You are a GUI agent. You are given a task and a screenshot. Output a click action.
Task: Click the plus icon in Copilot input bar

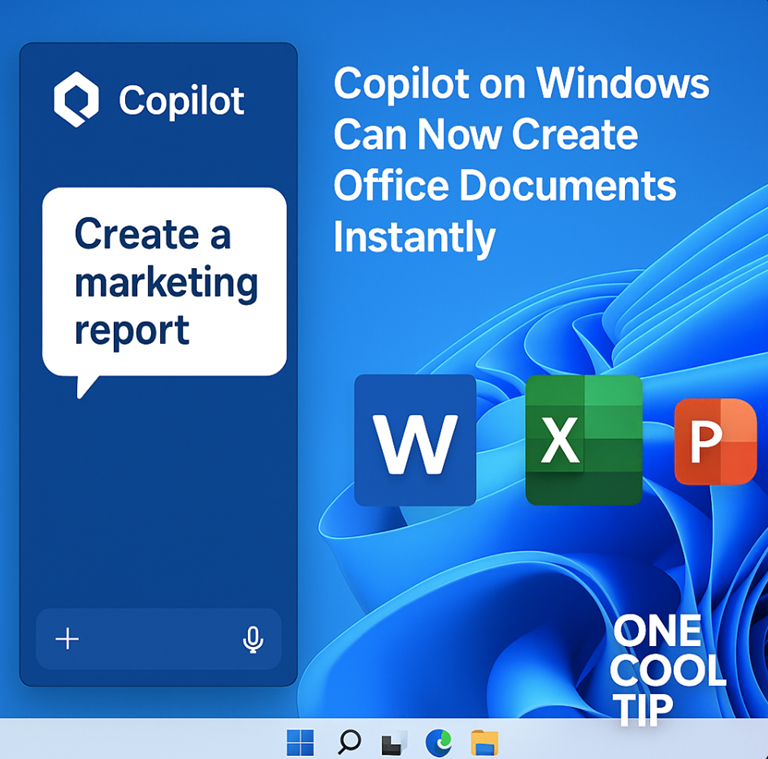pyautogui.click(x=67, y=639)
